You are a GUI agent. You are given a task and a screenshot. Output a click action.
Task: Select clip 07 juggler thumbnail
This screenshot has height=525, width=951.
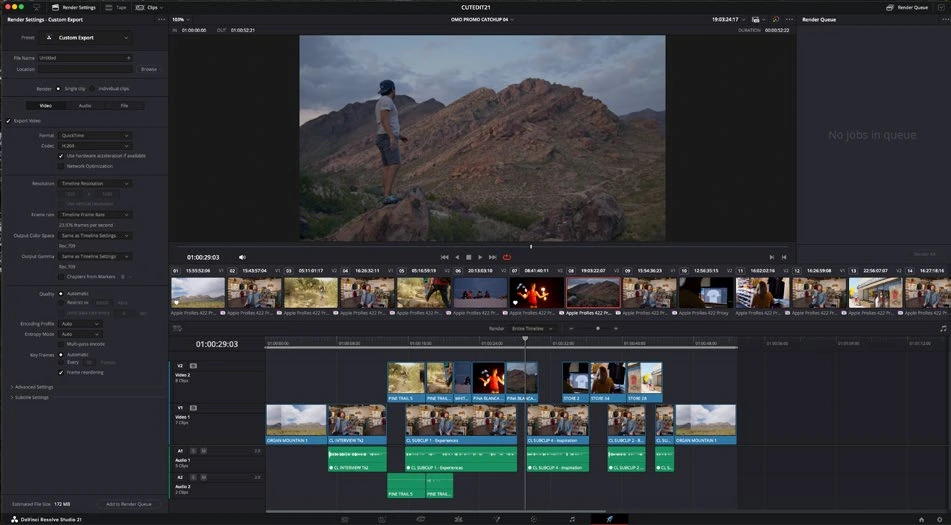[x=537, y=293]
